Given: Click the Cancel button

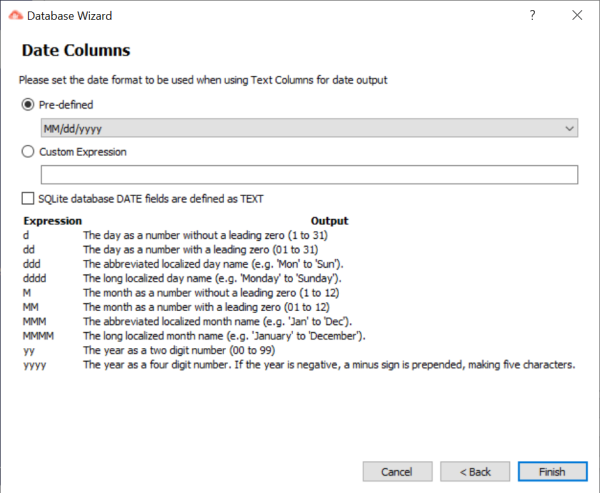Looking at the screenshot, I should pyautogui.click(x=397, y=472).
